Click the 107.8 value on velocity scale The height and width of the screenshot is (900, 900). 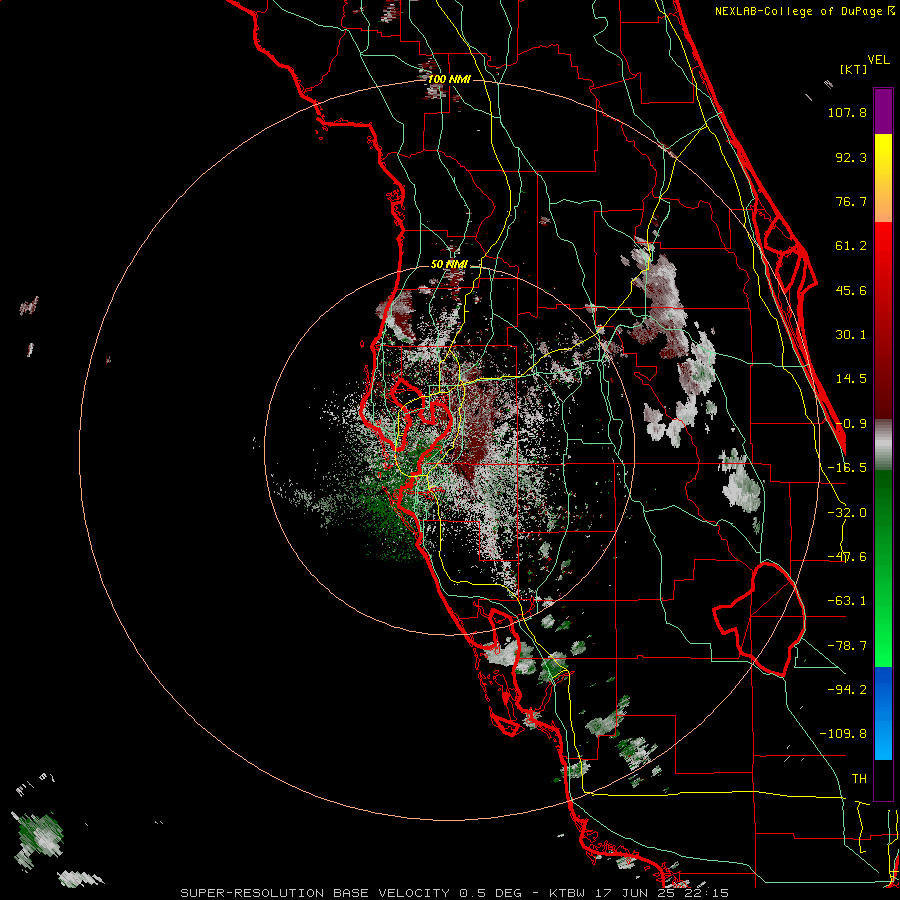pos(847,112)
